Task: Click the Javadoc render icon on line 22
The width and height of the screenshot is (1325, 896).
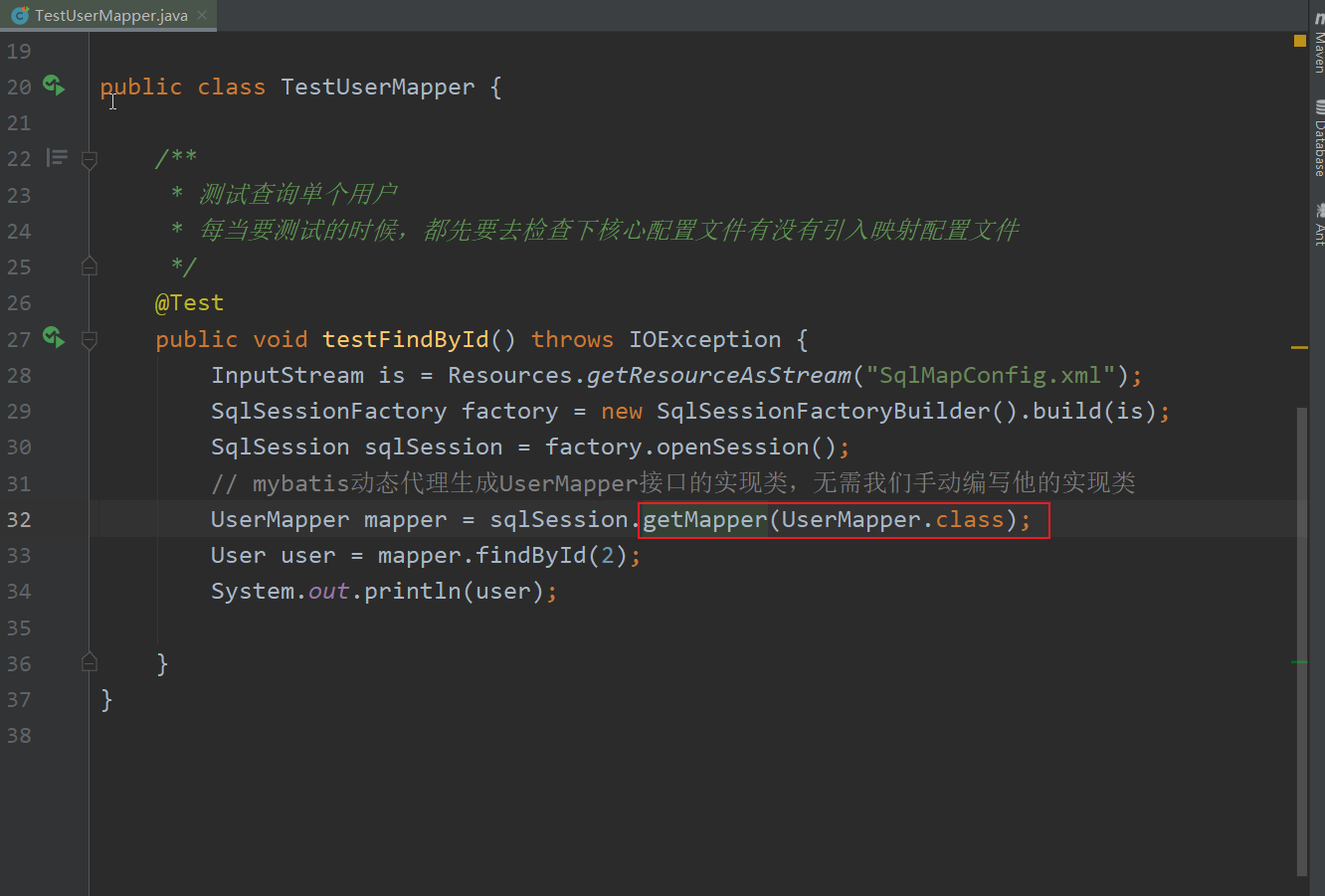Action: point(58,157)
